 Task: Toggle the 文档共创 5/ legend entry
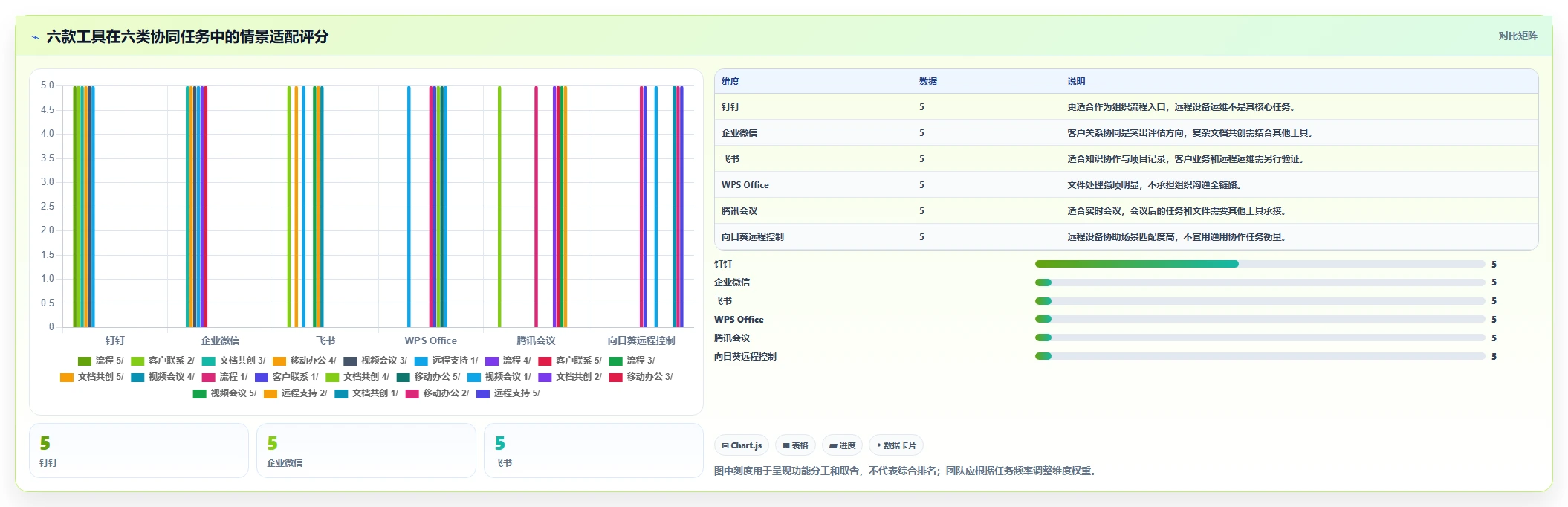click(x=91, y=377)
